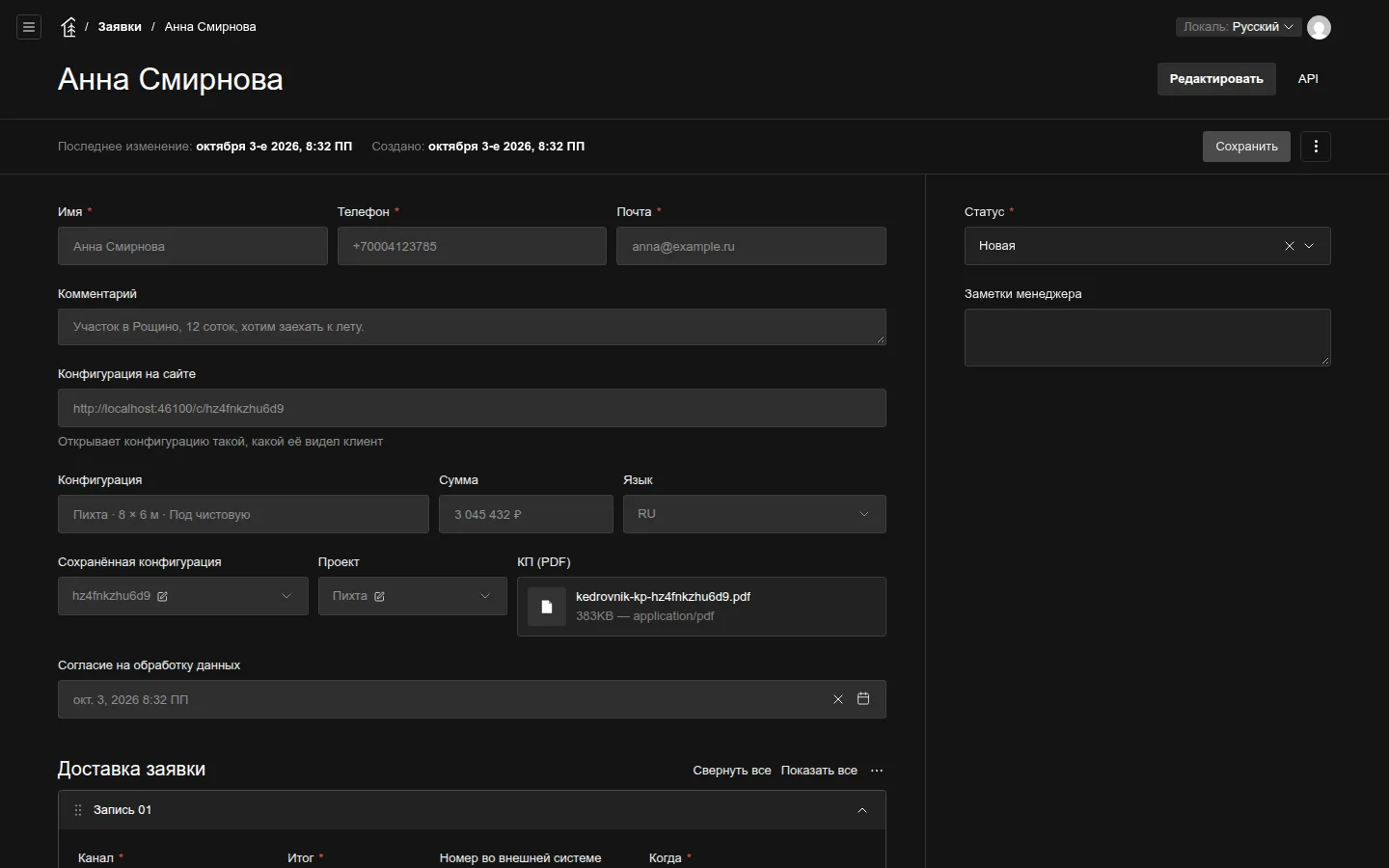1389x868 pixels.
Task: Navigate to Заявки breadcrumb
Action: tap(120, 27)
